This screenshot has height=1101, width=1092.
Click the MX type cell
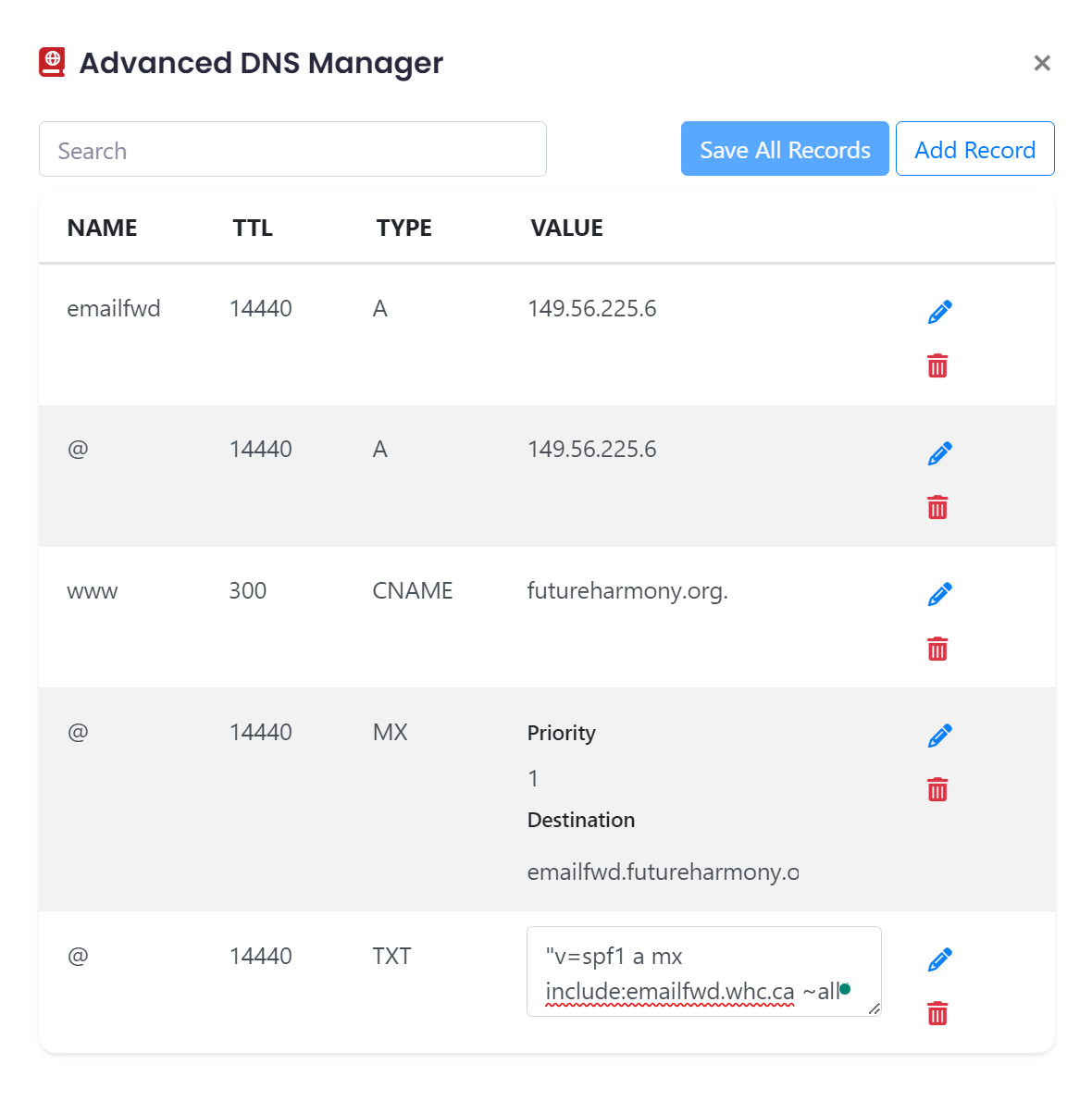390,733
